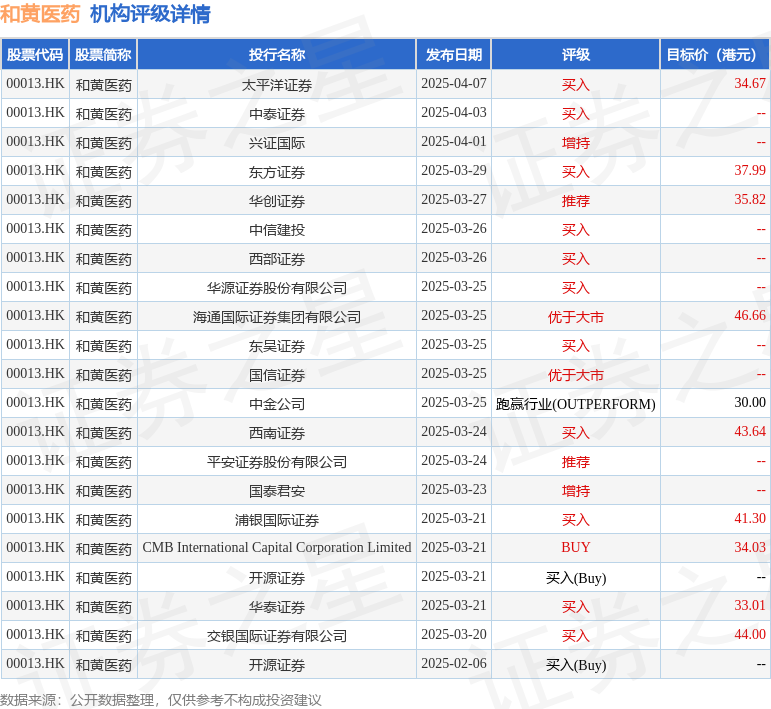771x709 pixels.
Task: Click target price 30.00
Action: click(x=750, y=403)
